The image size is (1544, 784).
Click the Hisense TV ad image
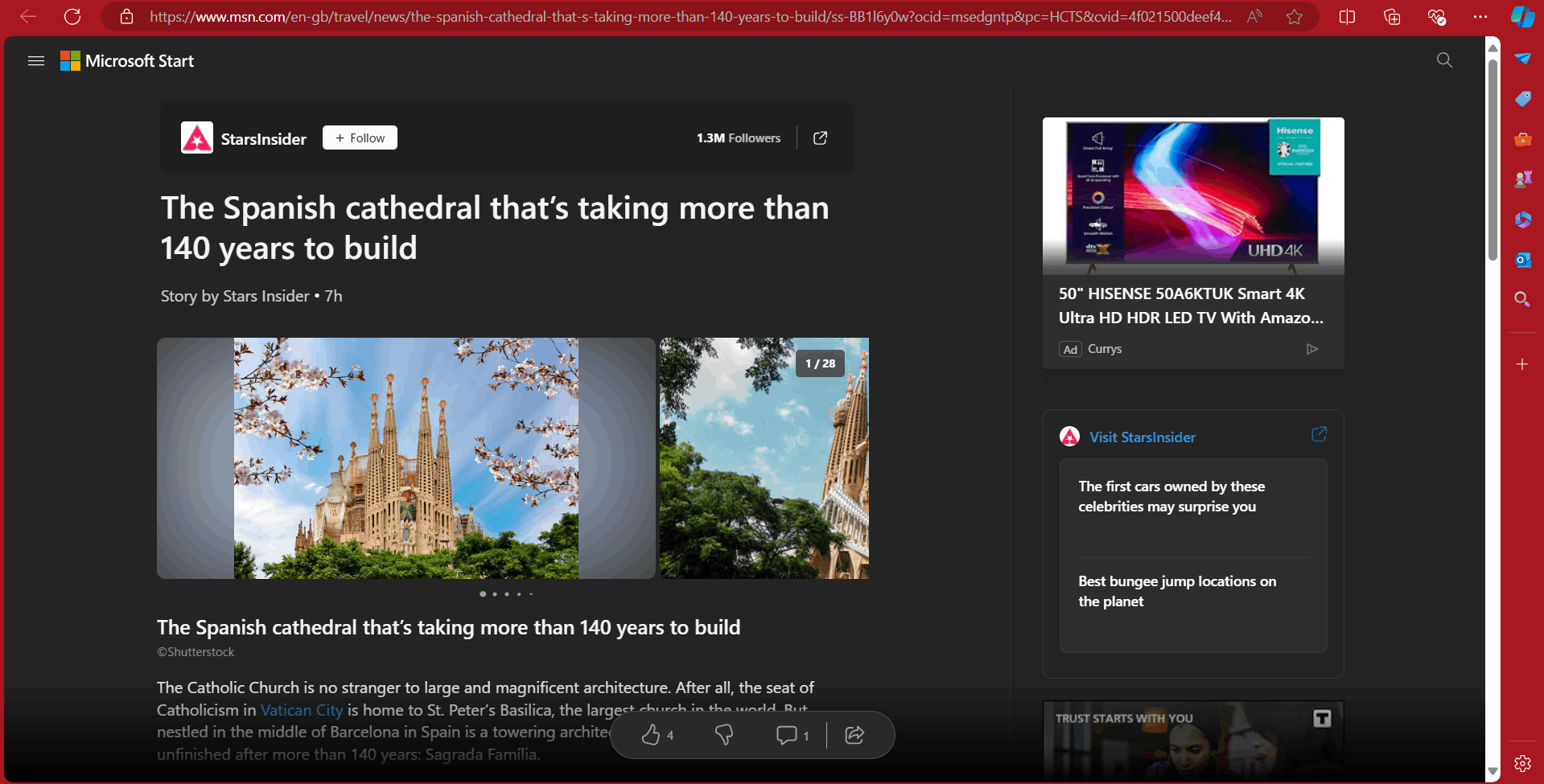point(1193,196)
